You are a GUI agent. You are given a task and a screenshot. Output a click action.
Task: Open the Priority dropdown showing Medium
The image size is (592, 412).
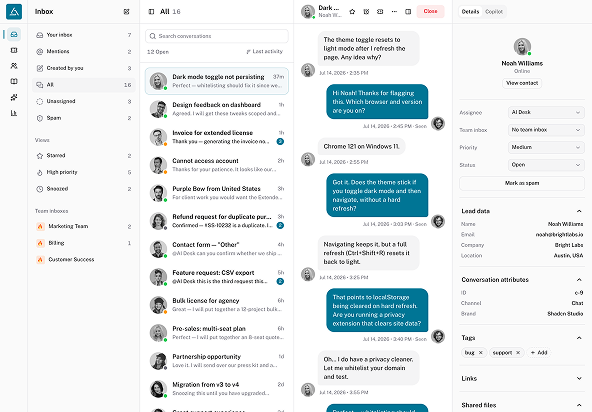(546, 147)
